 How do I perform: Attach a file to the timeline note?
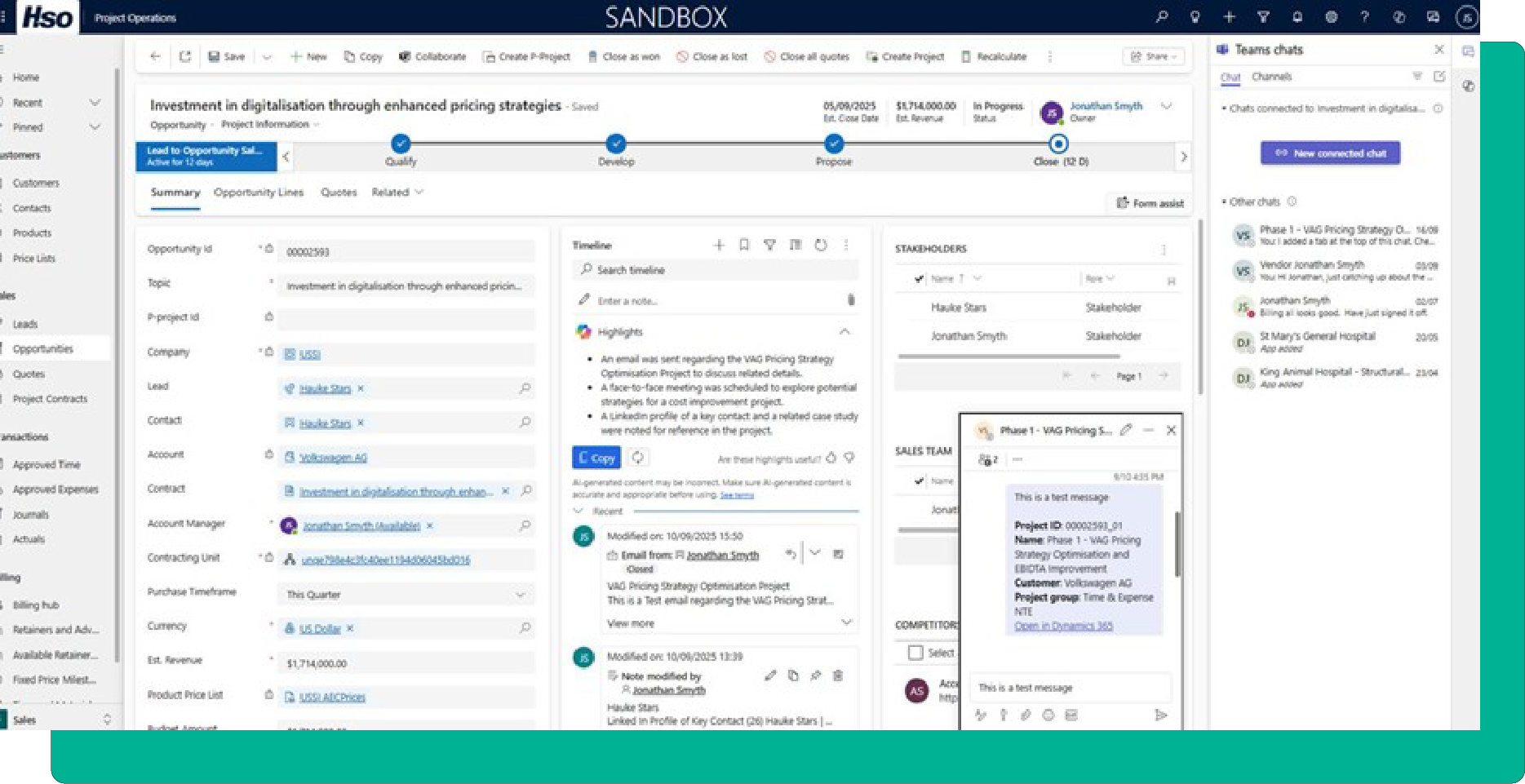click(850, 300)
